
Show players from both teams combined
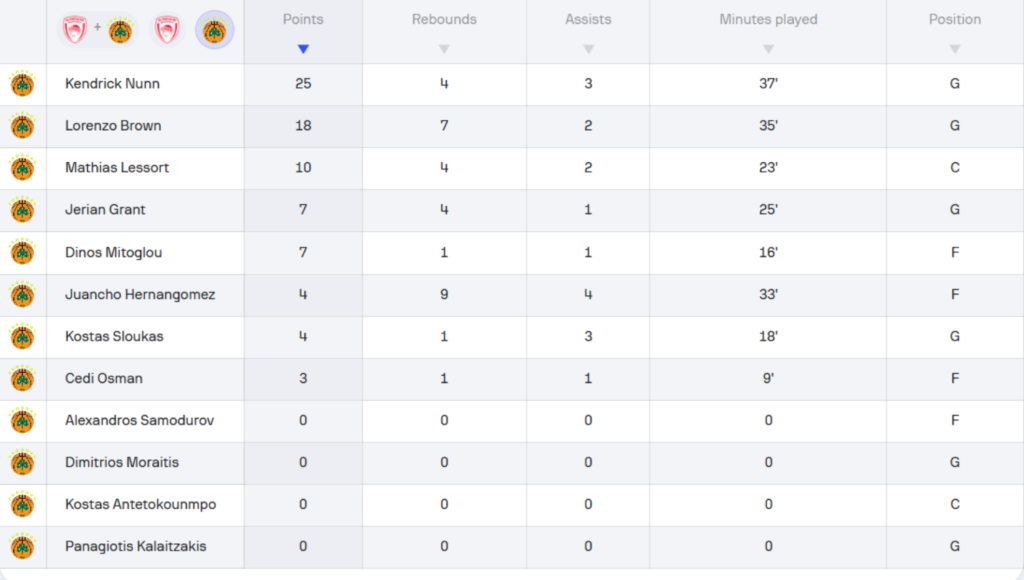click(98, 31)
